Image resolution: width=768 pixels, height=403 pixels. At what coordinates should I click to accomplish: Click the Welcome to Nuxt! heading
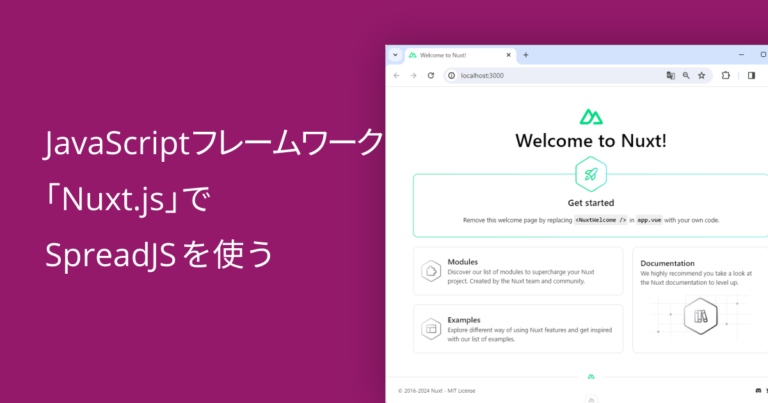pos(591,141)
